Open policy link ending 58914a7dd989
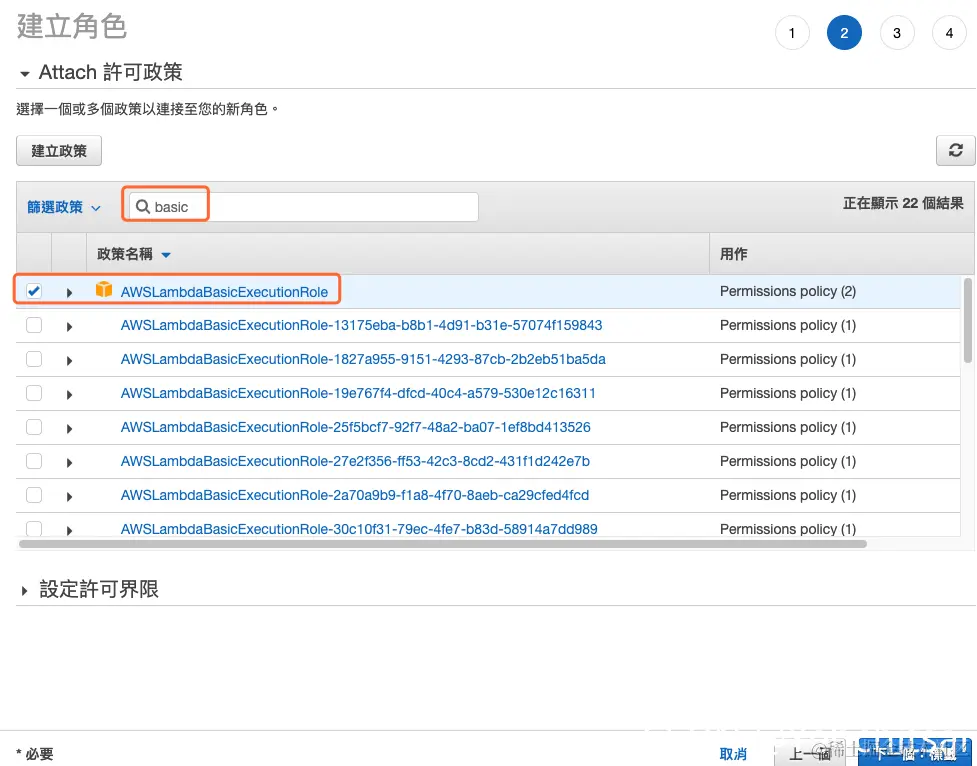Screen dimensions: 977x766 coord(359,529)
